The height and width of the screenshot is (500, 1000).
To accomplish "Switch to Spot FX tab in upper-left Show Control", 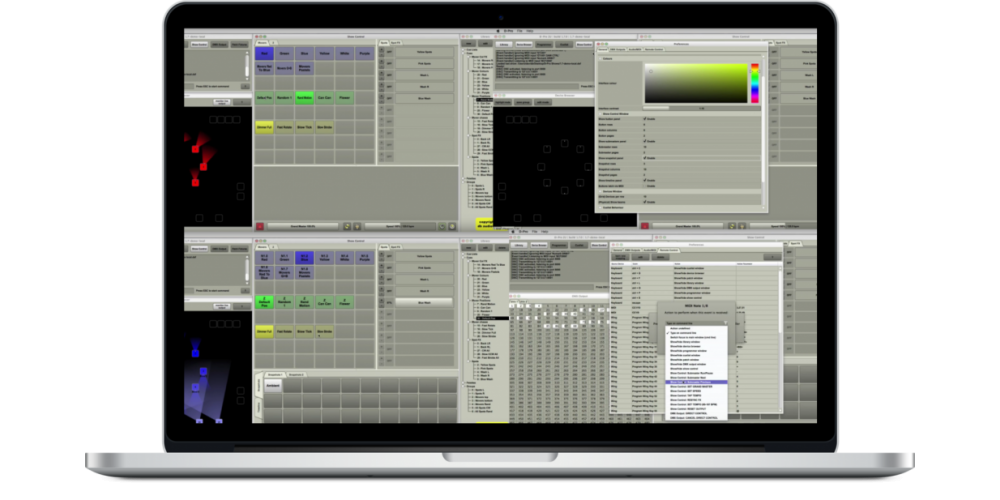I will click(397, 42).
